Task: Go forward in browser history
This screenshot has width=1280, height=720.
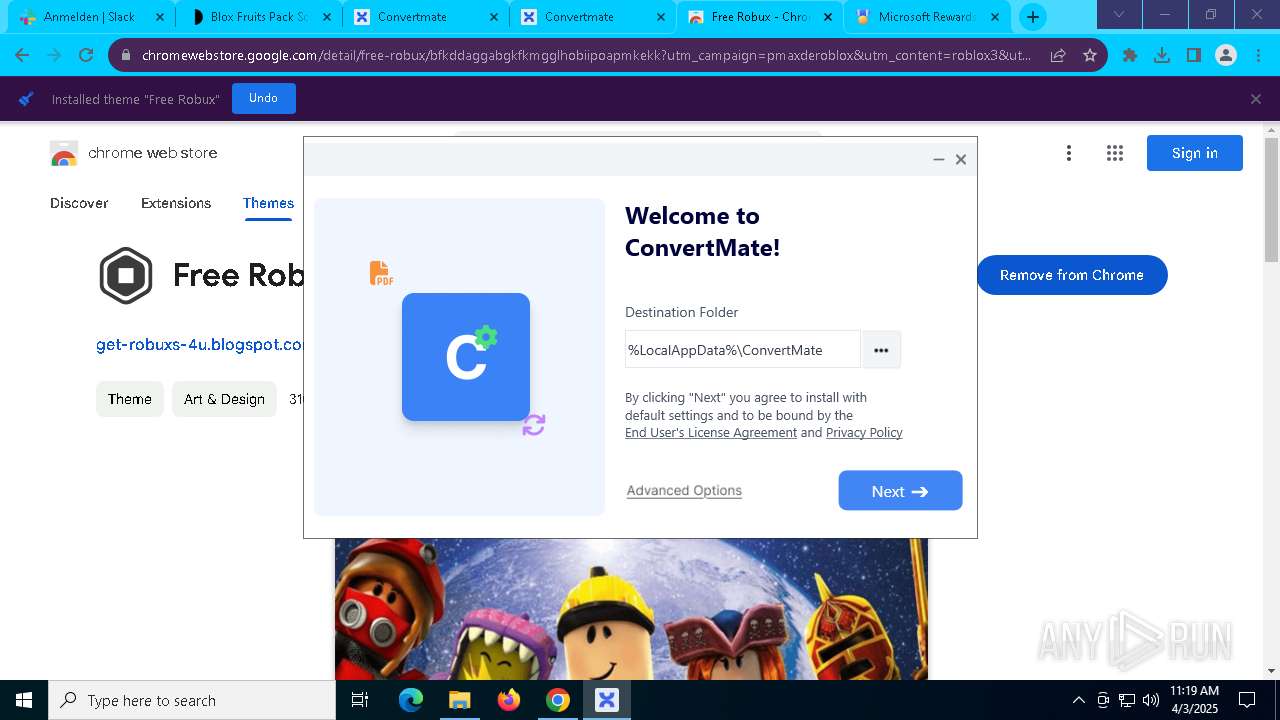Action: click(x=54, y=55)
